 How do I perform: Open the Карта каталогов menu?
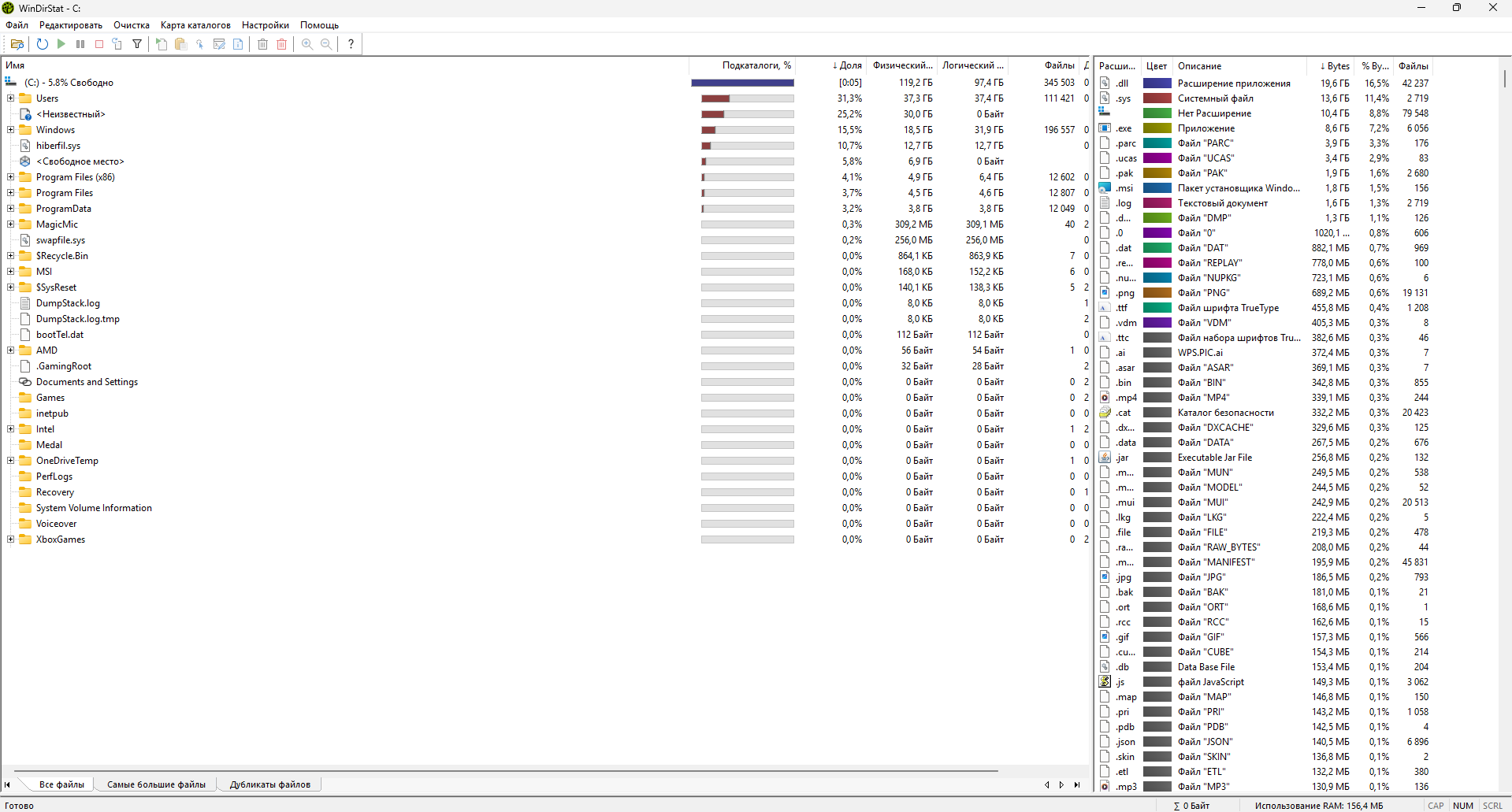[195, 25]
